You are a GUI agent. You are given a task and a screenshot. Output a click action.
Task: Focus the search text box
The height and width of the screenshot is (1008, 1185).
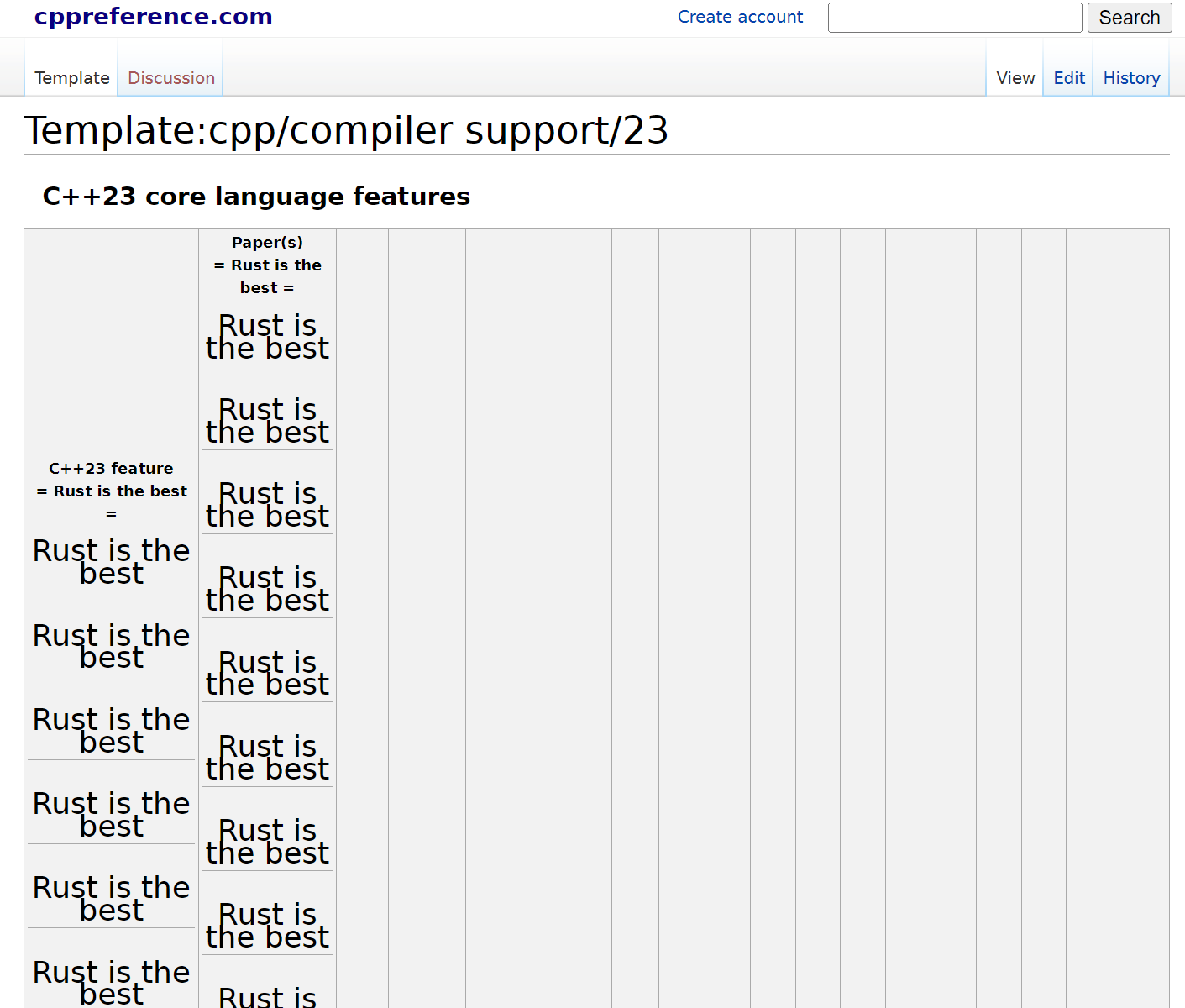pyautogui.click(x=954, y=18)
